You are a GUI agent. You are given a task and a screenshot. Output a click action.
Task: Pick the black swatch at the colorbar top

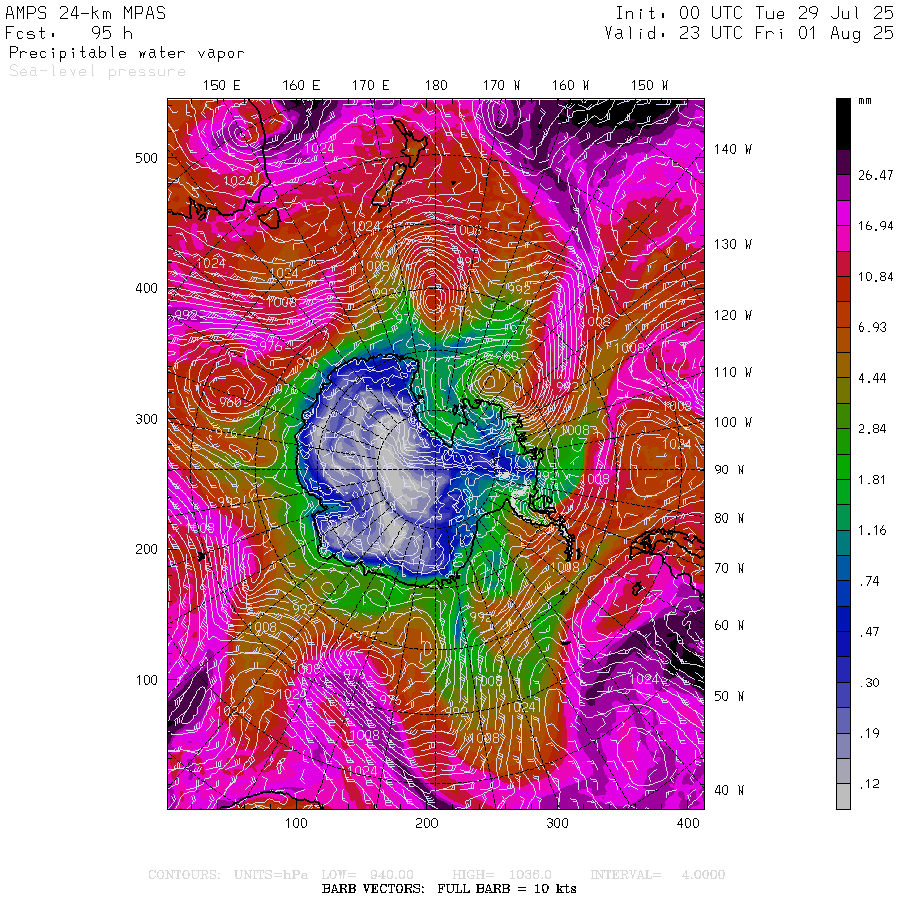click(x=843, y=123)
